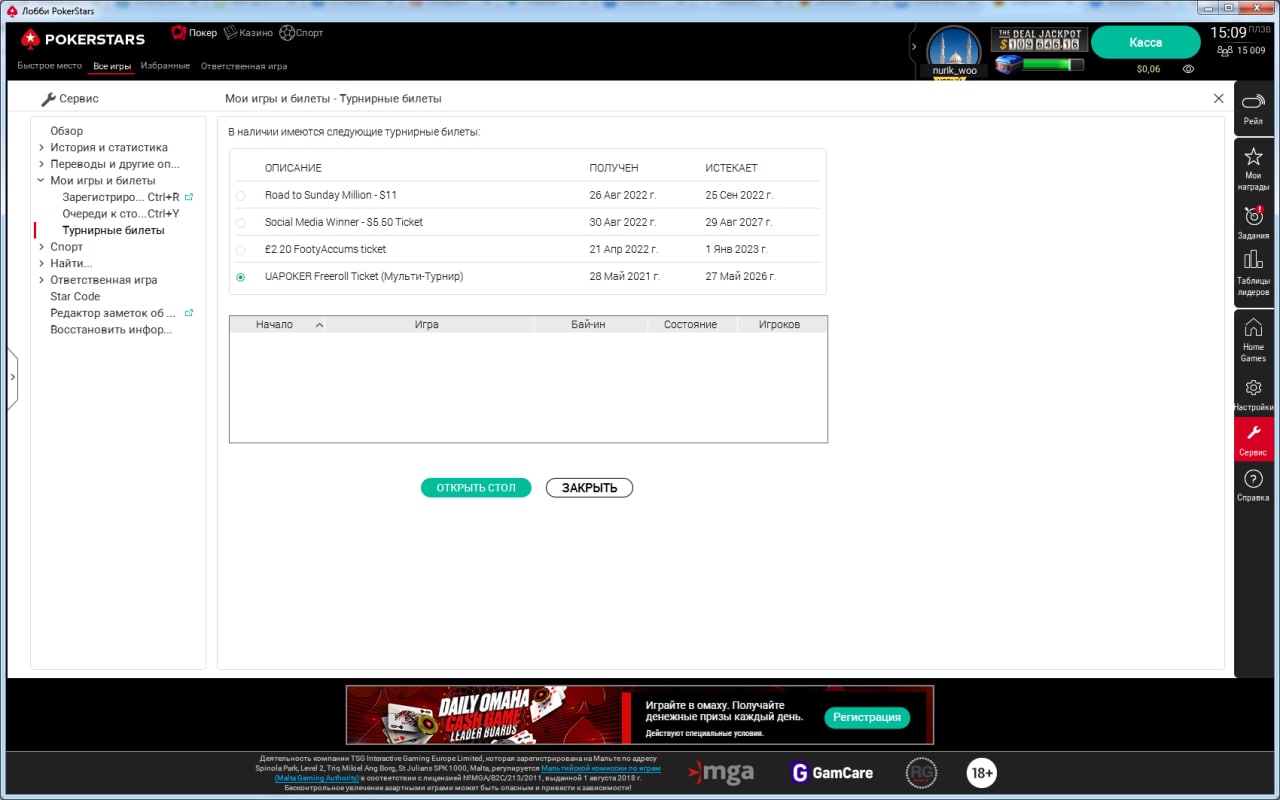Open Задания in right sidebar
The height and width of the screenshot is (800, 1280).
(1253, 223)
